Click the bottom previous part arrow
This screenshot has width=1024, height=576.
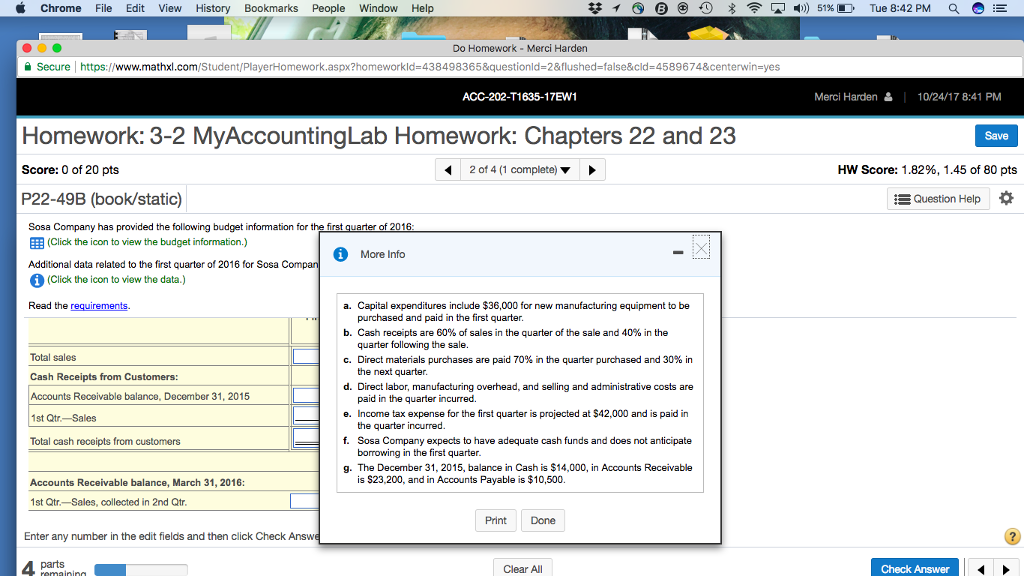[x=980, y=569]
